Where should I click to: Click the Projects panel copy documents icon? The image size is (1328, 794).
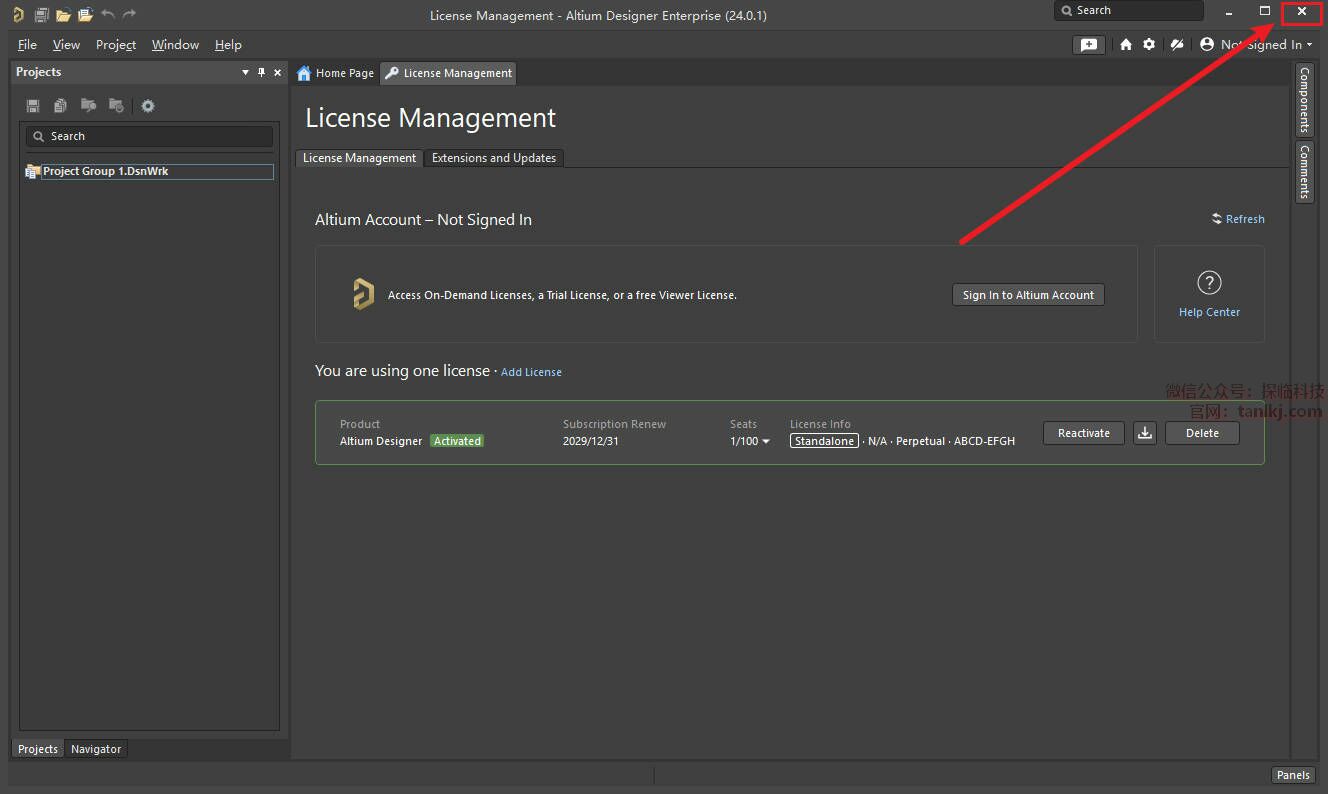click(61, 106)
